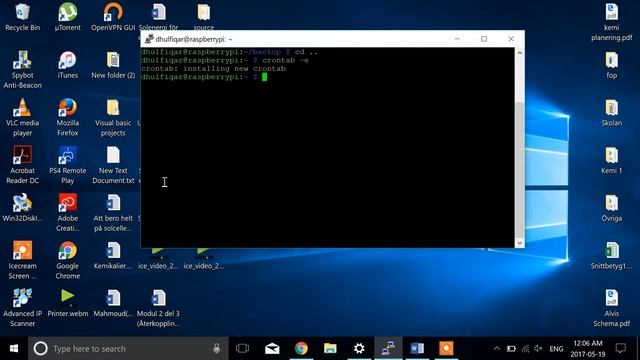
Task: Open the Recycle Bin desktop icon
Action: click(22, 17)
